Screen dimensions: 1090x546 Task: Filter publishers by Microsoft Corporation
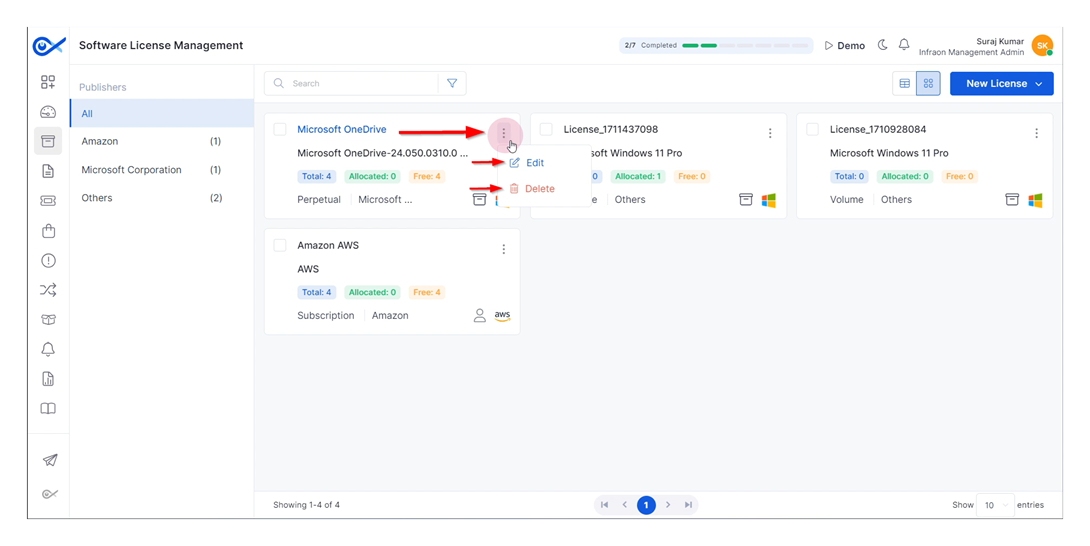coord(131,170)
